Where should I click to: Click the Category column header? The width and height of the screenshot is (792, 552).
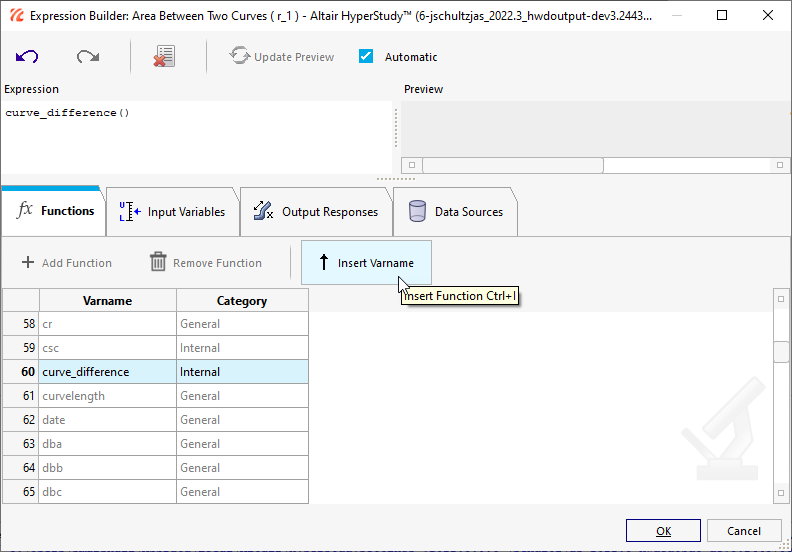(242, 301)
